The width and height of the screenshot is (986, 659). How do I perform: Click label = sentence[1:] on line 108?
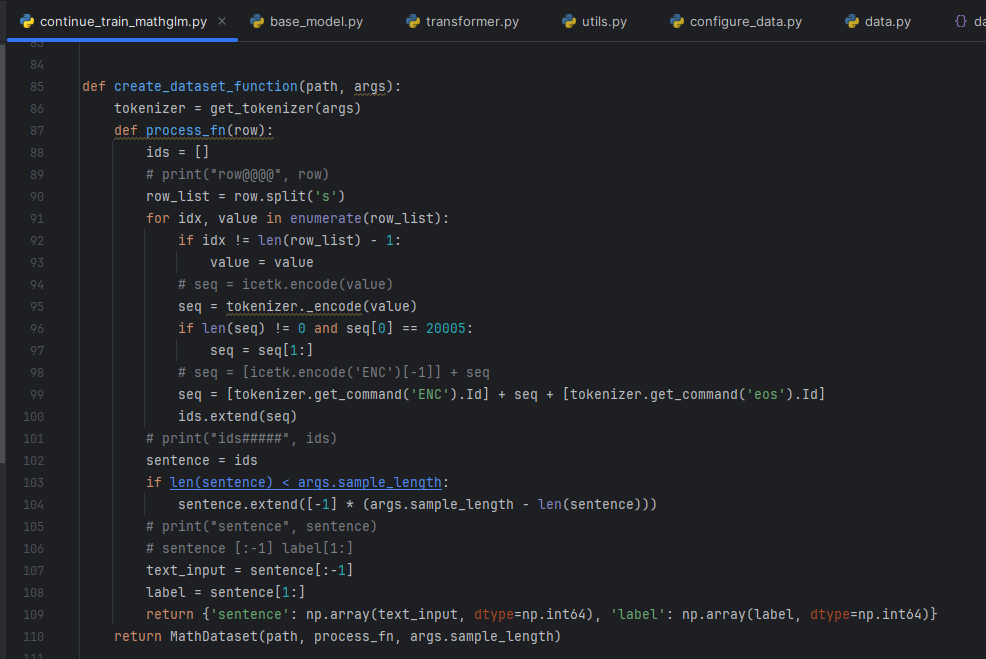point(225,592)
